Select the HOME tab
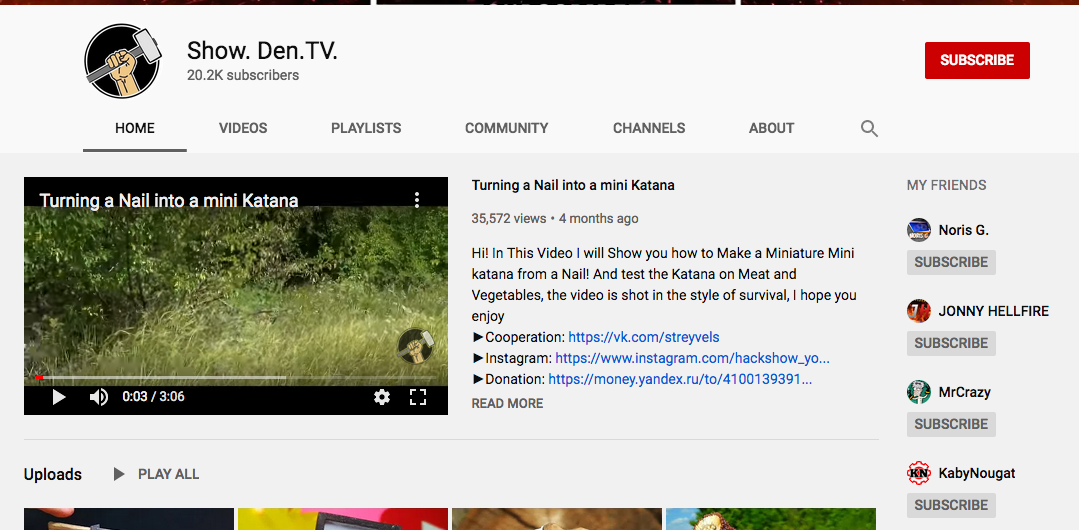This screenshot has height=530, width=1079. 135,129
